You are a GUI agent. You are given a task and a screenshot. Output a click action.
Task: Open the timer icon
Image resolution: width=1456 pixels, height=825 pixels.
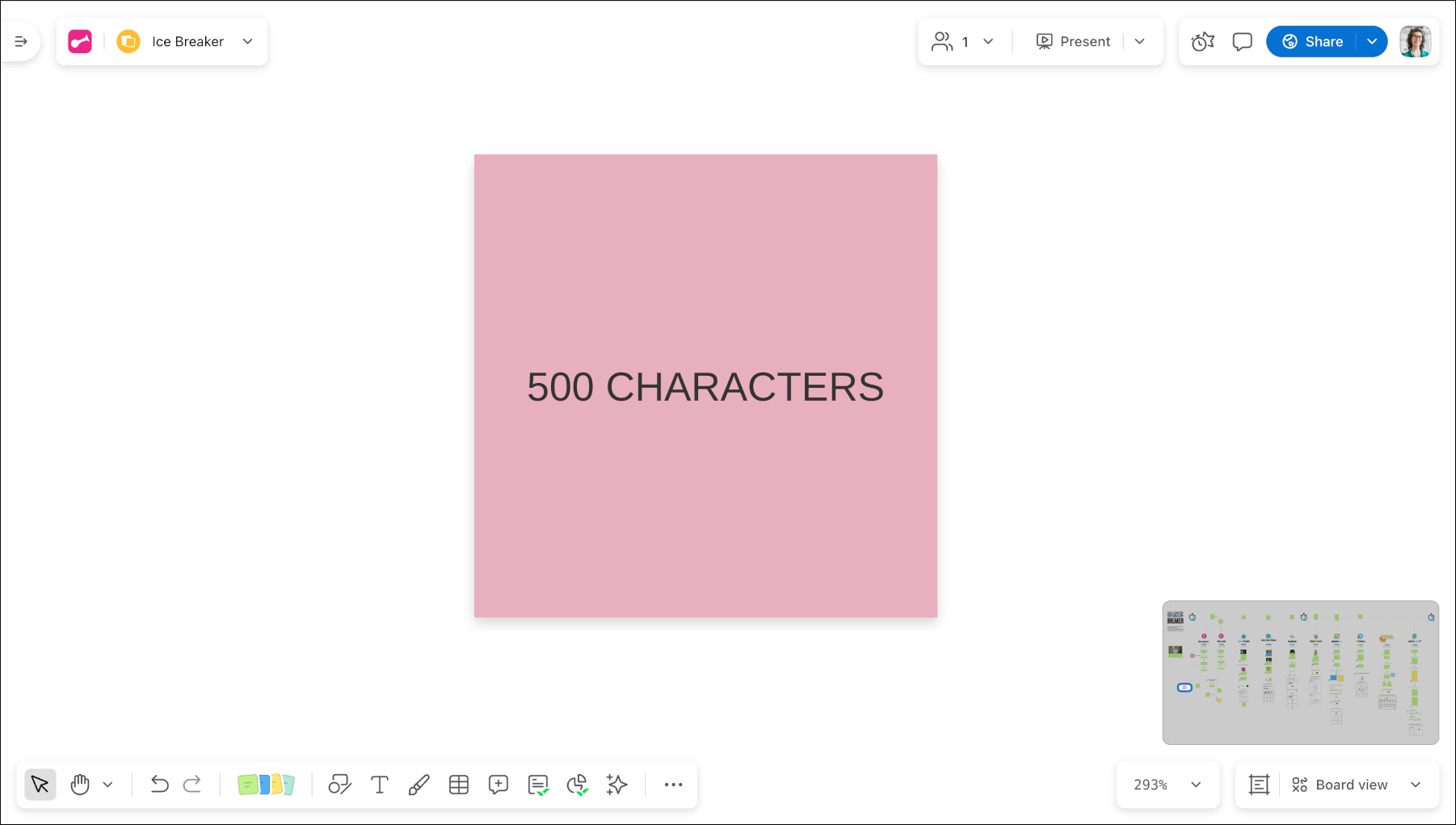(x=1202, y=41)
